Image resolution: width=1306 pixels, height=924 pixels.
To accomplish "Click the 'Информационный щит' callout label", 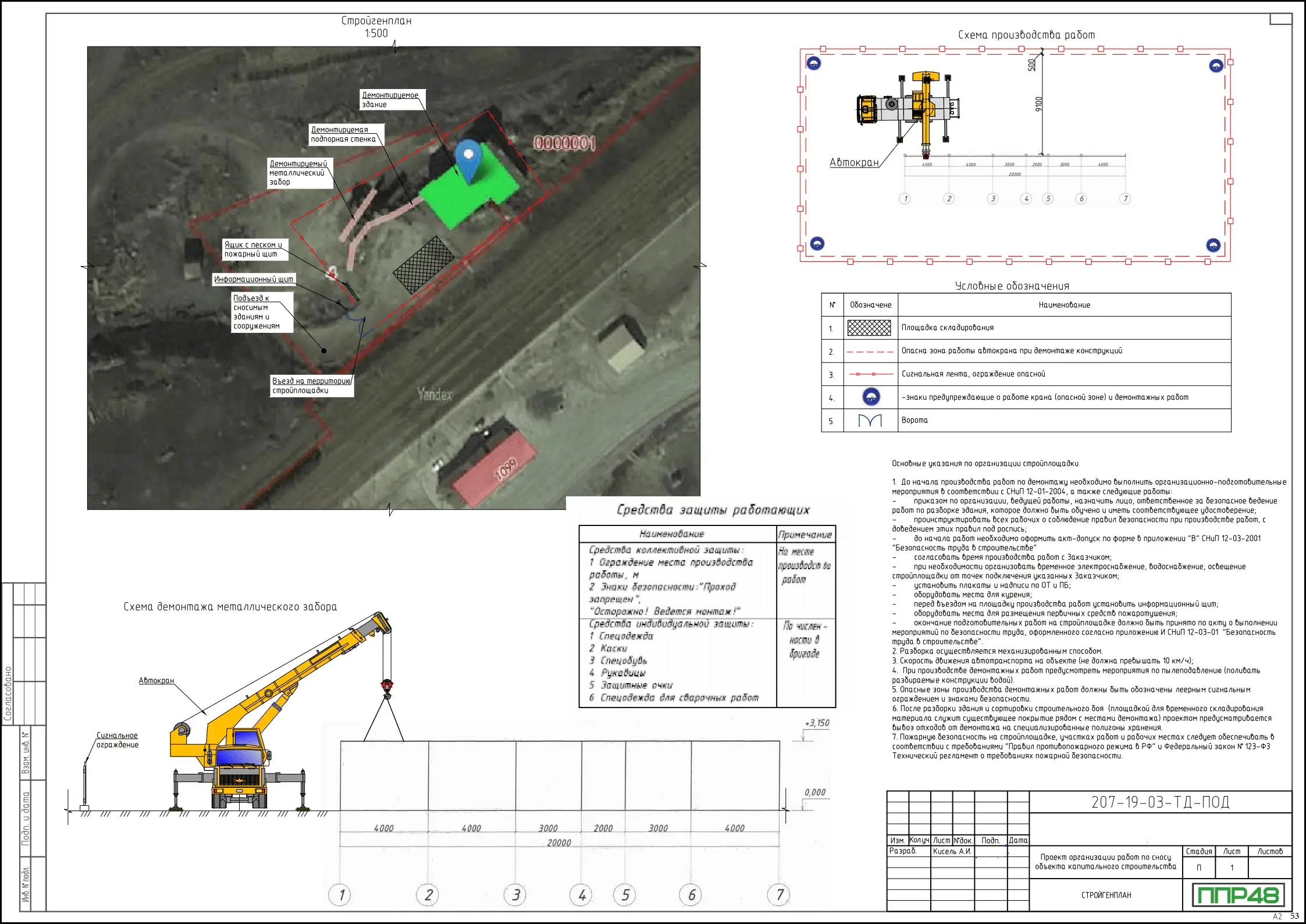I will pos(254,279).
